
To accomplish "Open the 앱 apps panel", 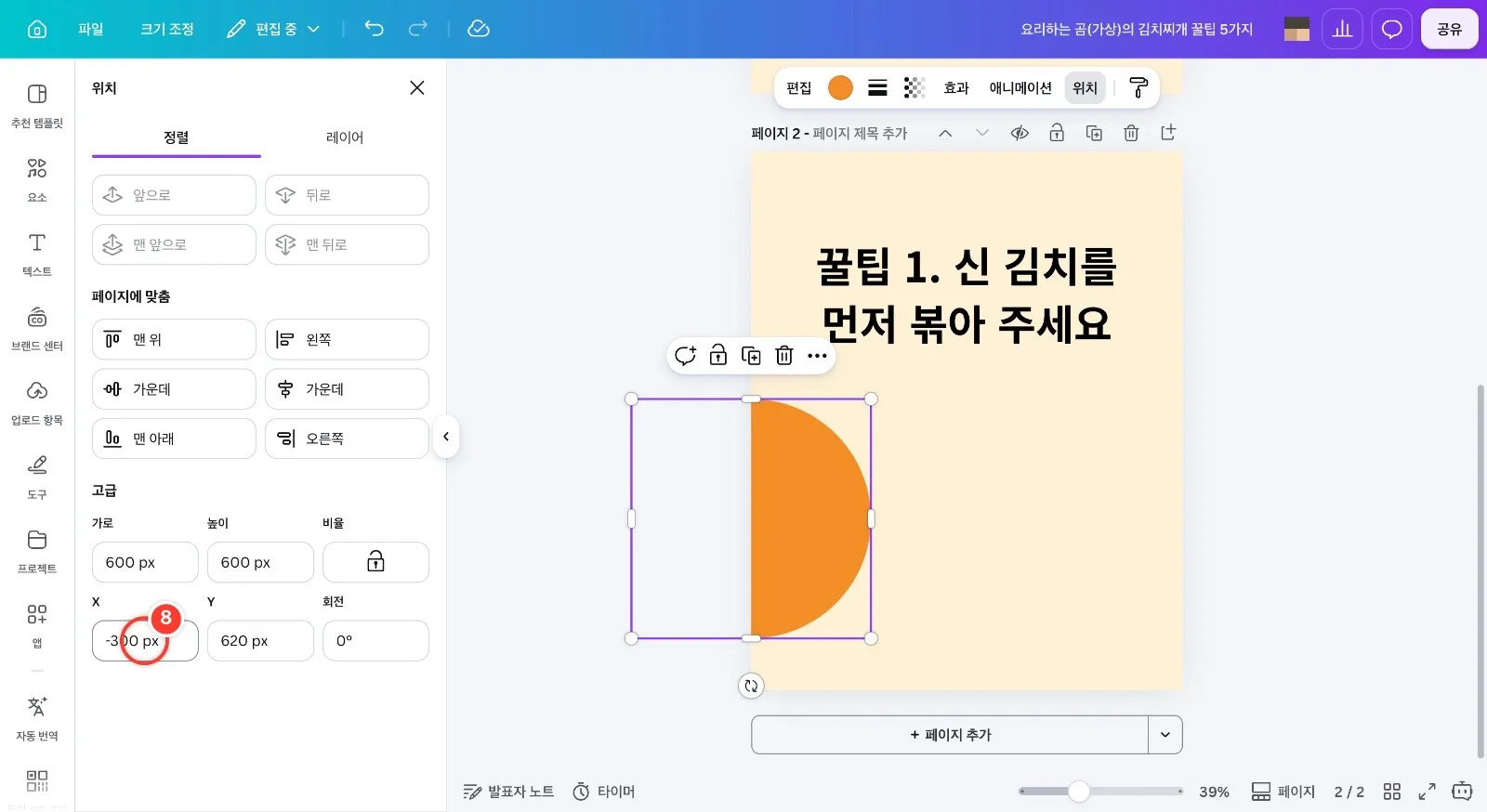I will click(x=37, y=625).
